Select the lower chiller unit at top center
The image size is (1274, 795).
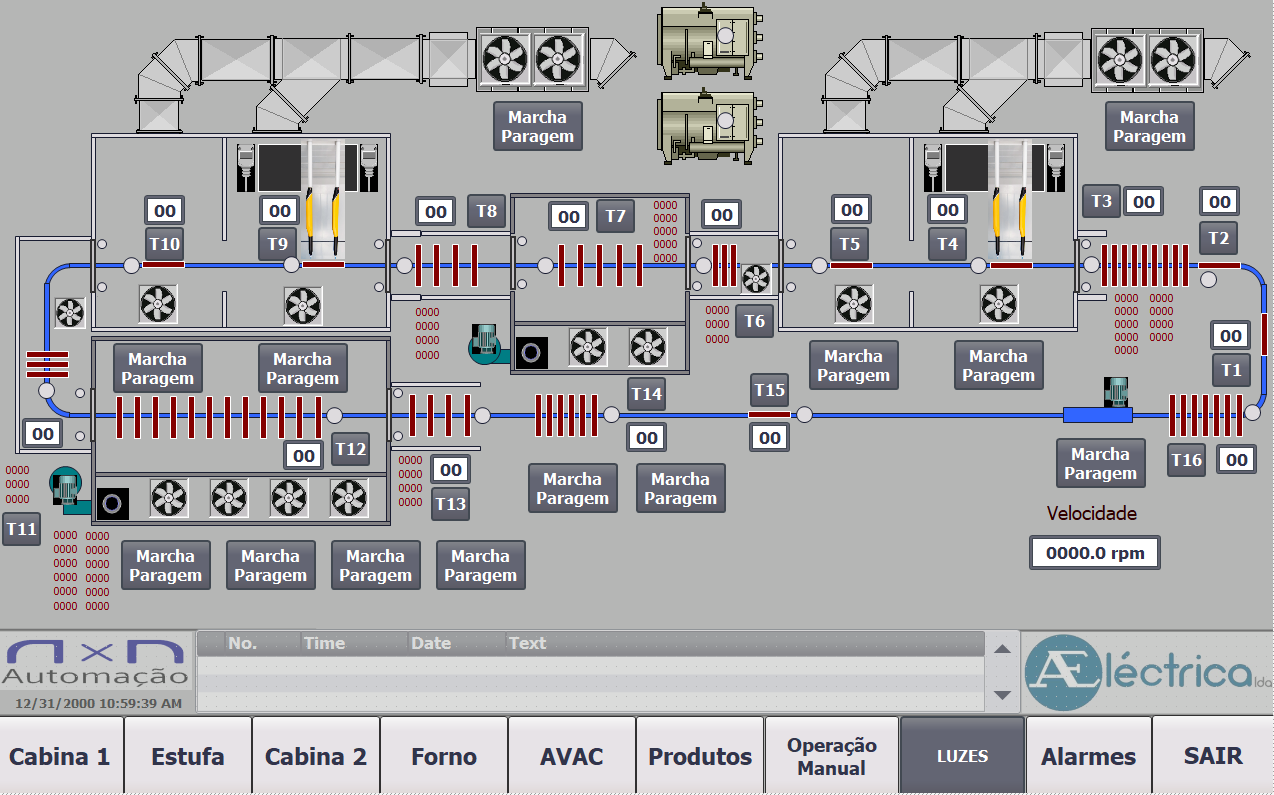(x=706, y=125)
